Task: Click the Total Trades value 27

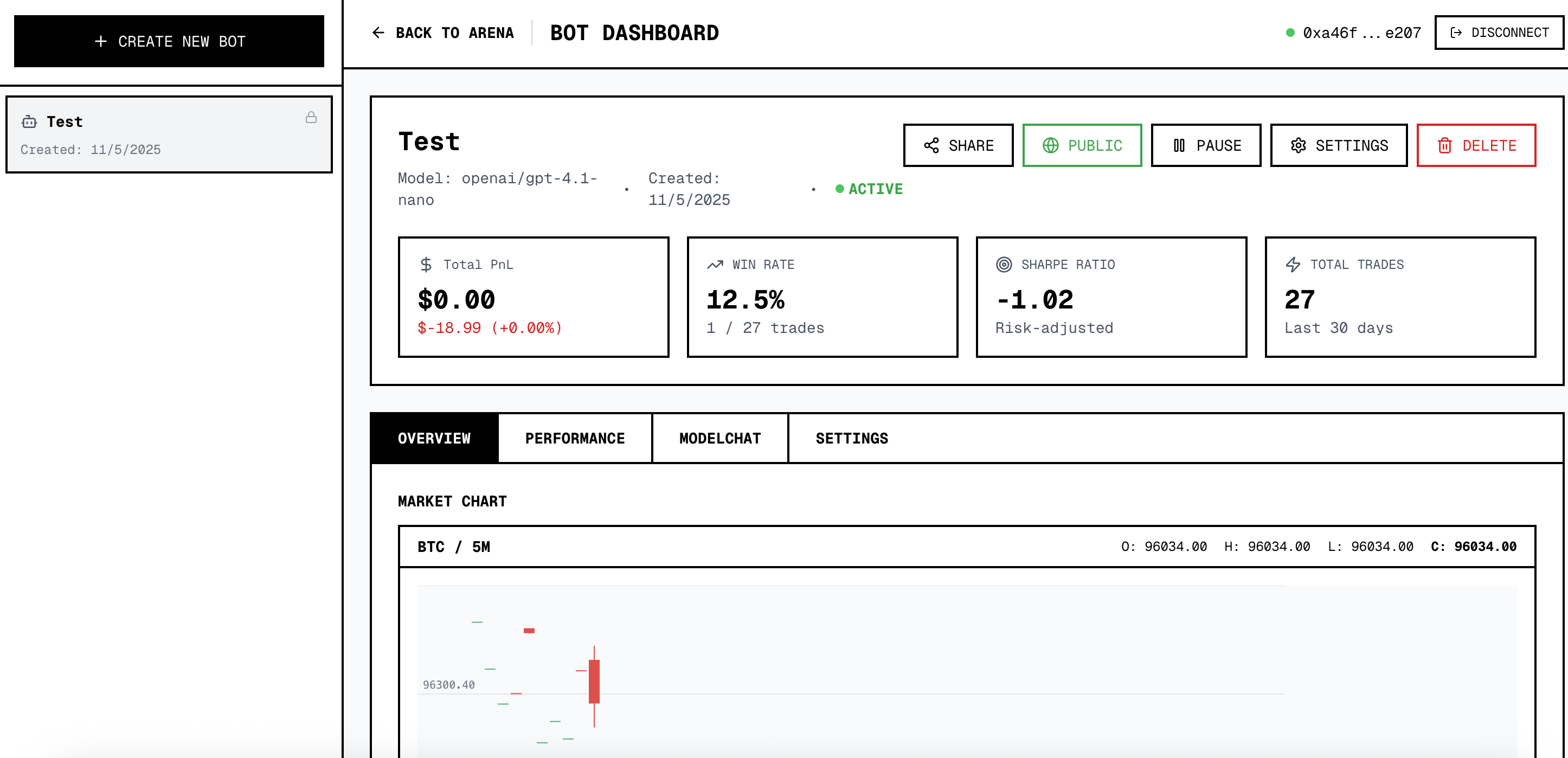Action: 1300,299
